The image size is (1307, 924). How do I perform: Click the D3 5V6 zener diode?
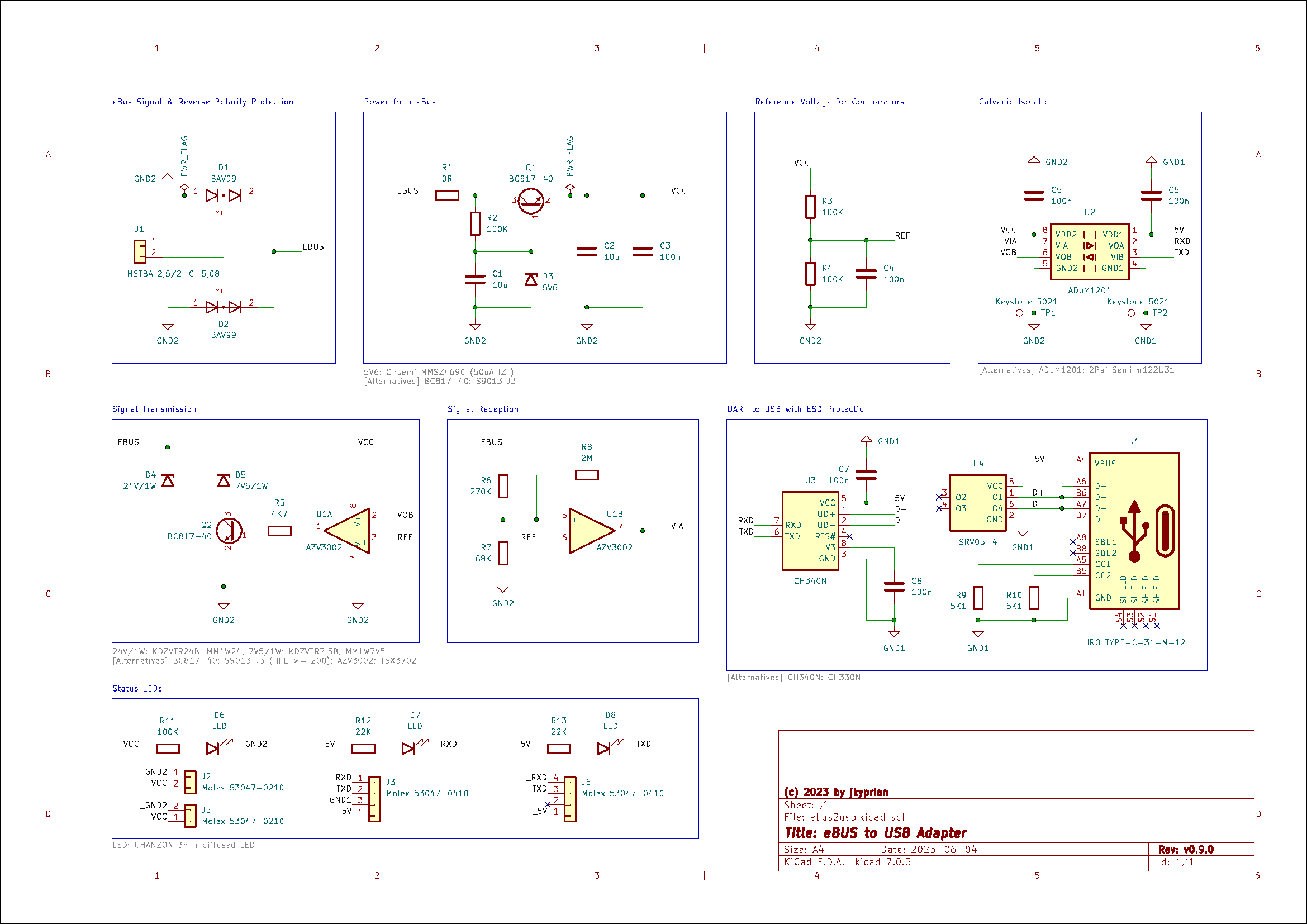530,279
